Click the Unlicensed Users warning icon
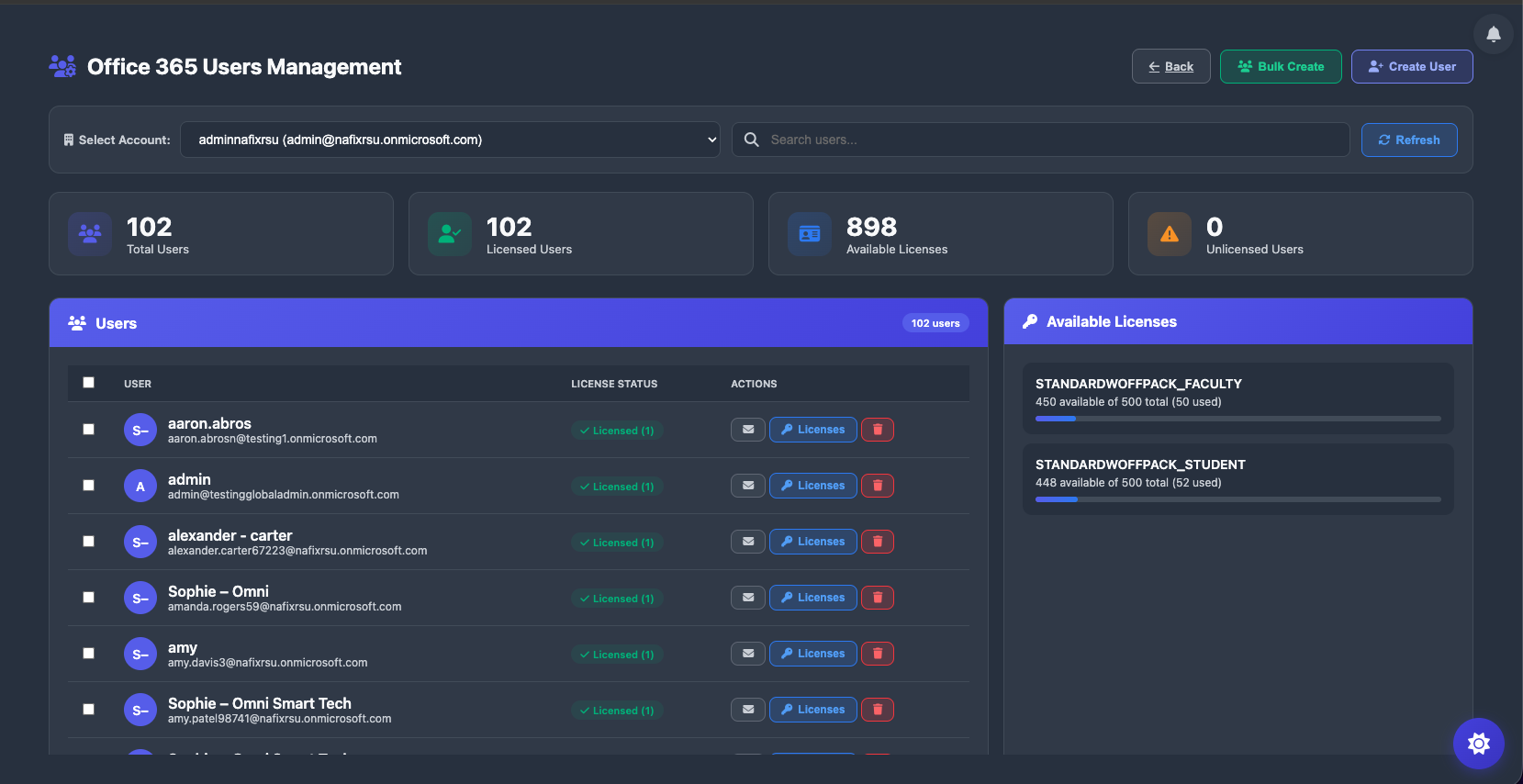The height and width of the screenshot is (784, 1523). 1169,234
